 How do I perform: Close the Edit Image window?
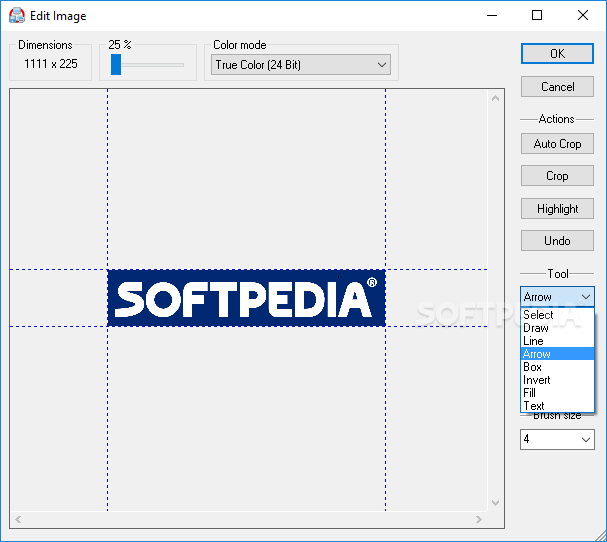(x=583, y=15)
